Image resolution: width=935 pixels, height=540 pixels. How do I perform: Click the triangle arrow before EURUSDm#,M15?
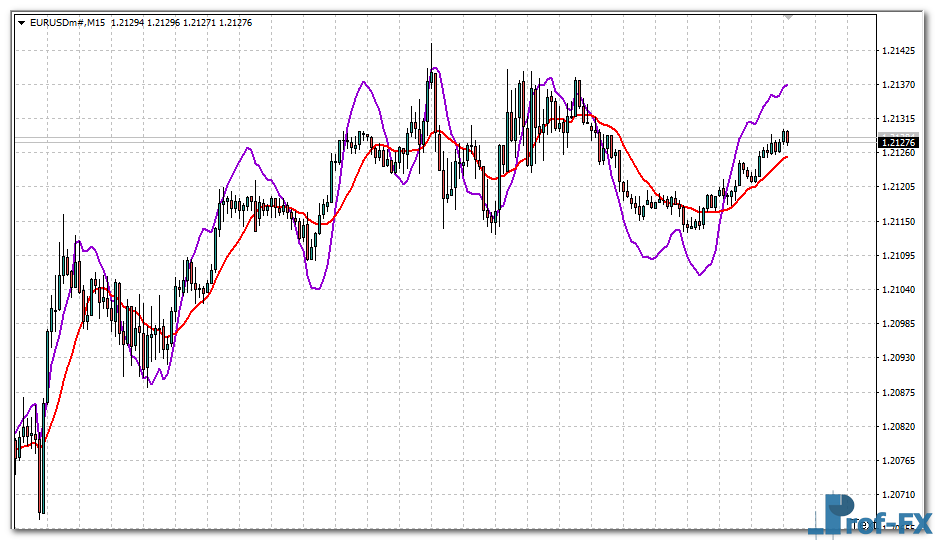[21, 23]
